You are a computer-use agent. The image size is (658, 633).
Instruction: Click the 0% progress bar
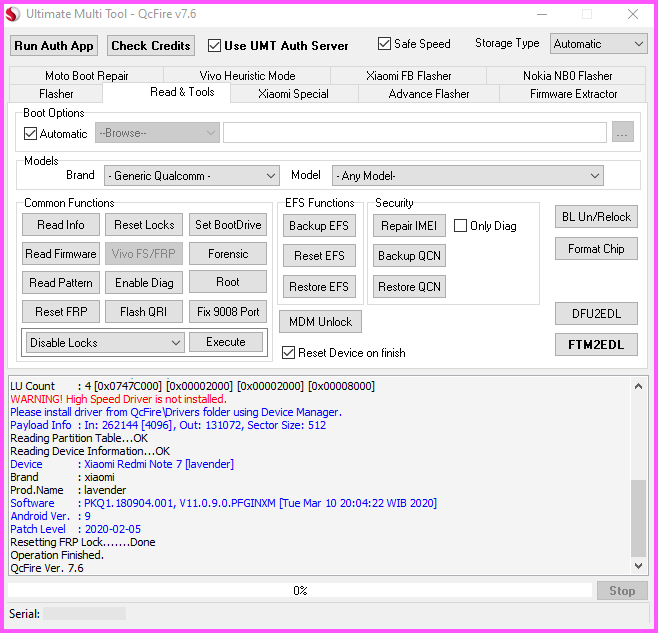tap(300, 590)
